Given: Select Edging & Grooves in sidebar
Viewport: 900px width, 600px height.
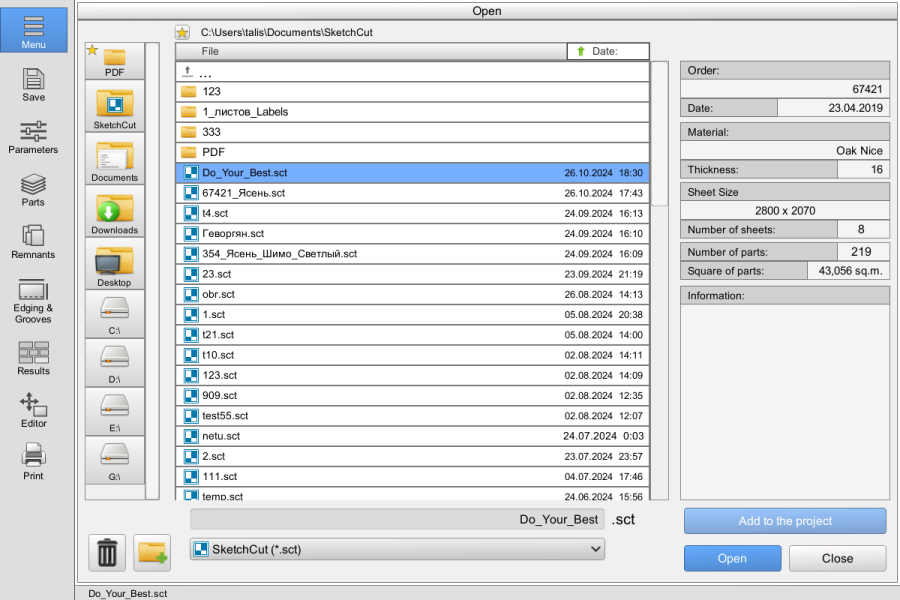Looking at the screenshot, I should point(33,302).
